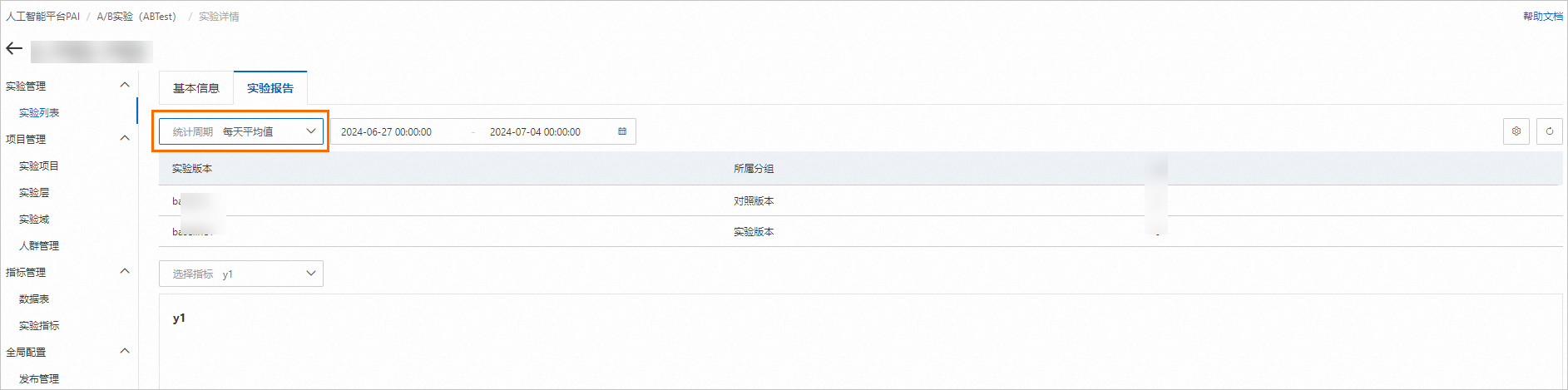
Task: Collapse the 实验管理 section
Action: [x=125, y=85]
